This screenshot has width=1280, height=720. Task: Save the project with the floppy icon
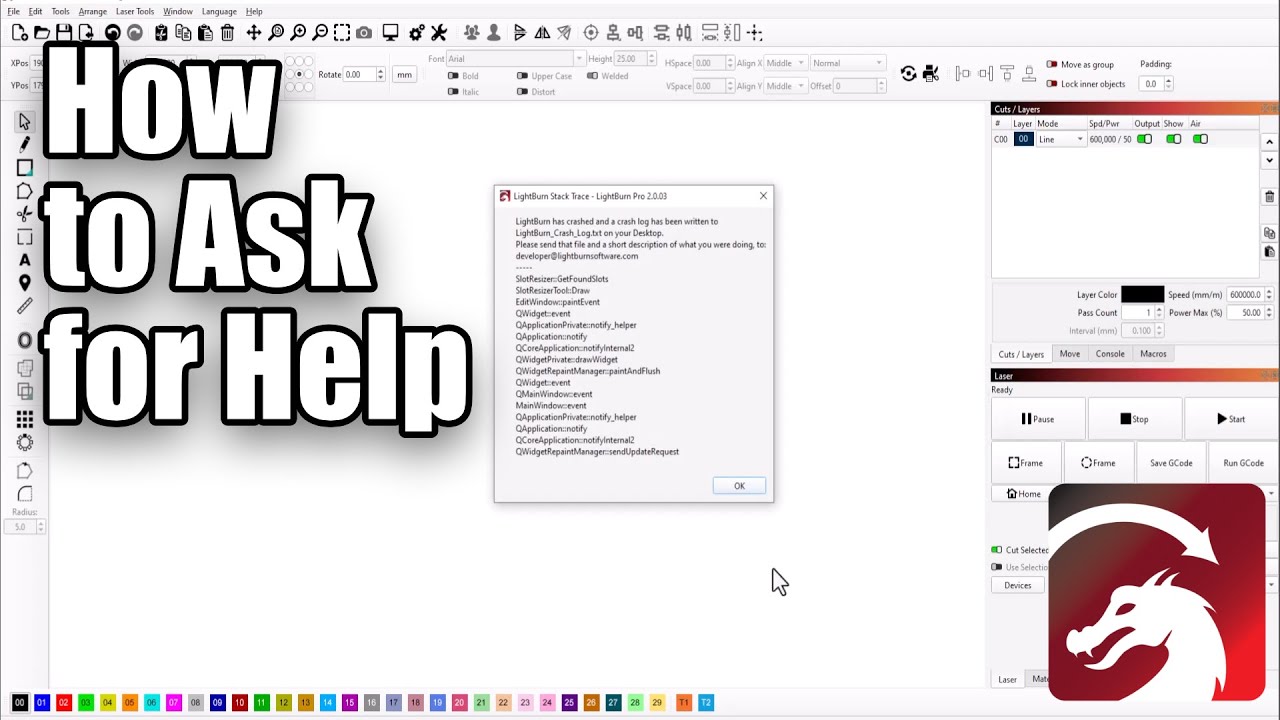tap(64, 33)
